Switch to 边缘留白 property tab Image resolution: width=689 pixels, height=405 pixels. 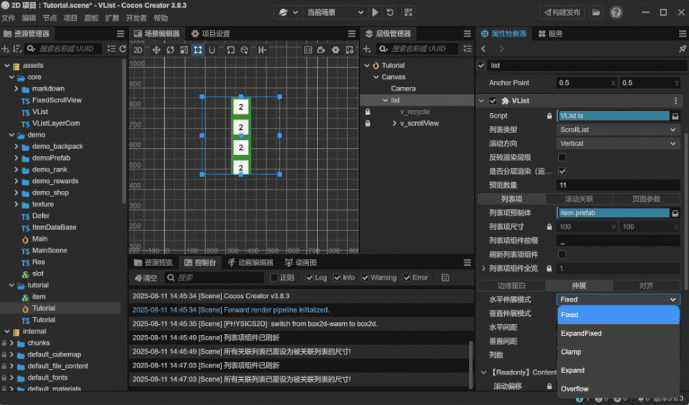(x=511, y=286)
